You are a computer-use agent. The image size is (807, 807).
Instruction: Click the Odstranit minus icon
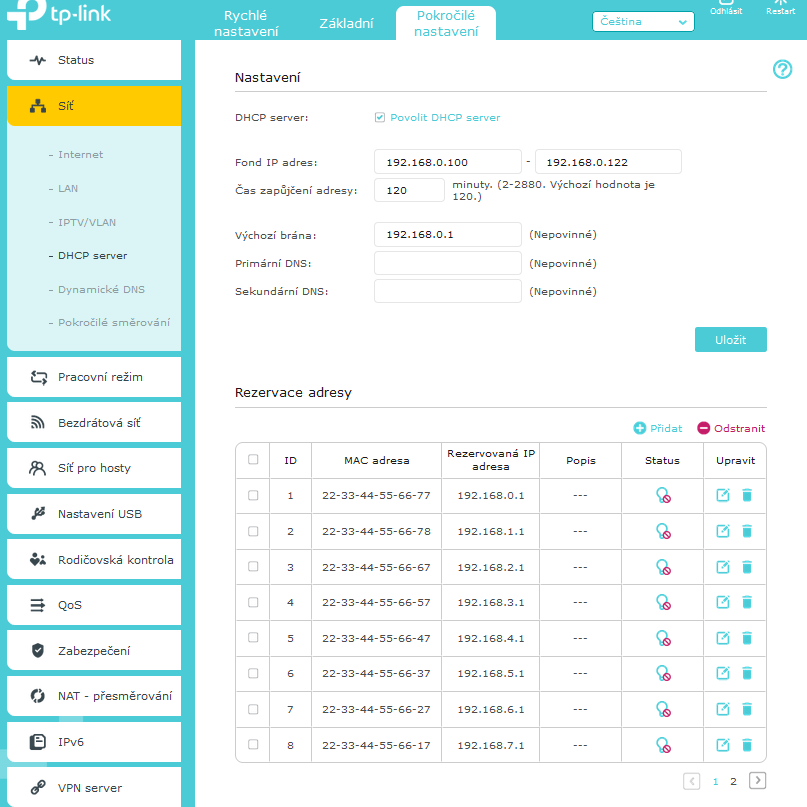coord(704,428)
